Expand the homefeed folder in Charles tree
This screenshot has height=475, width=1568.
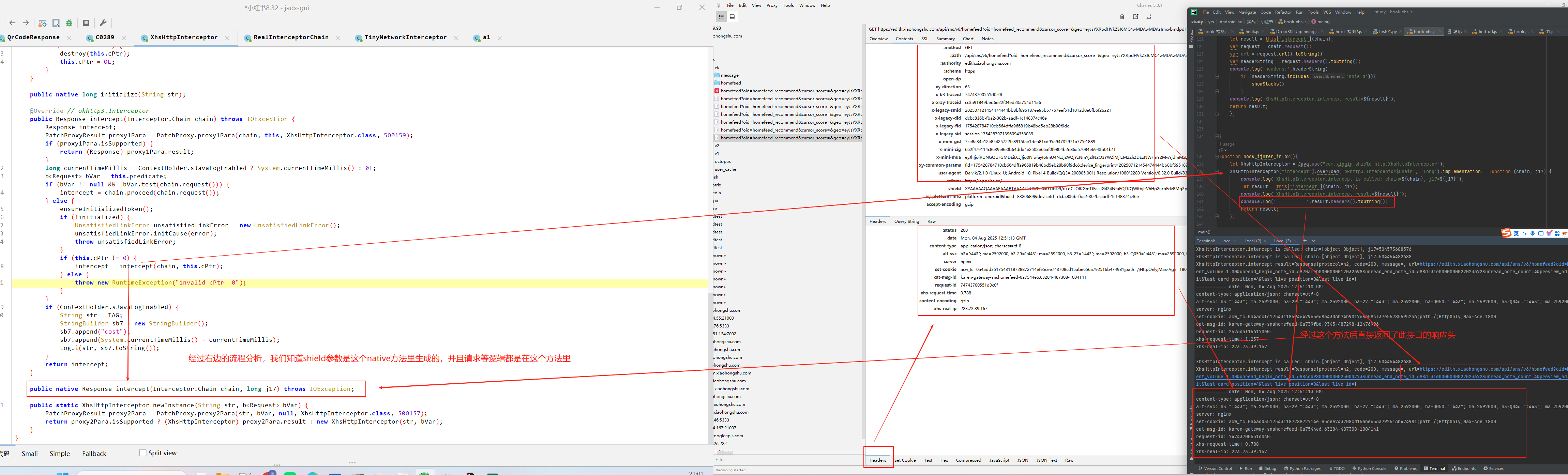(730, 83)
